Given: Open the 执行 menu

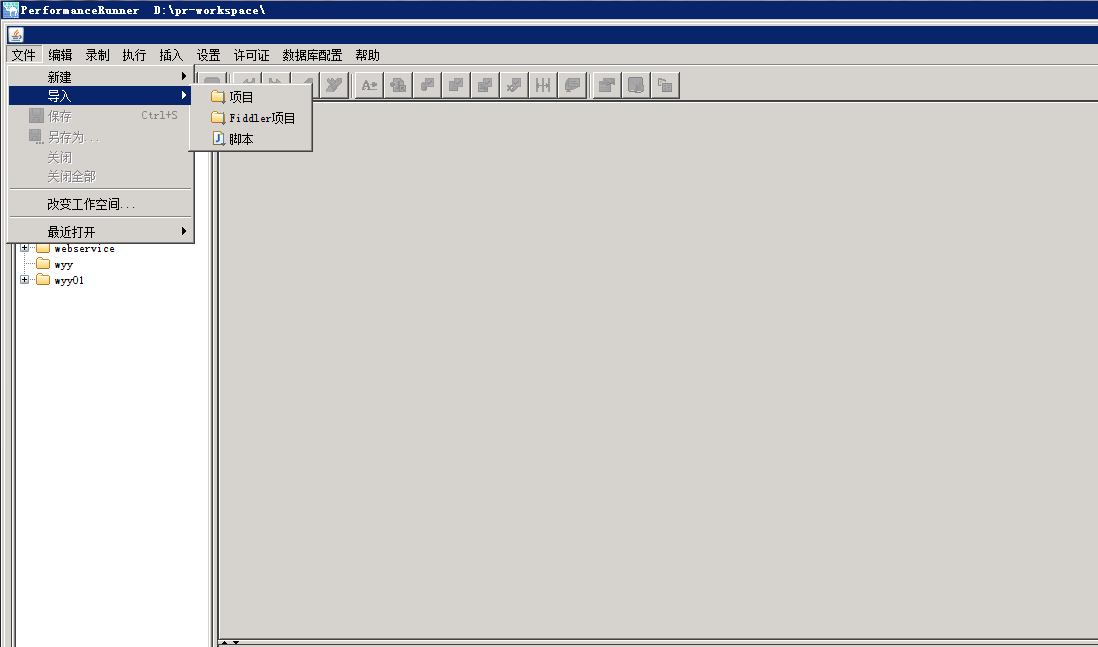Looking at the screenshot, I should coord(134,55).
